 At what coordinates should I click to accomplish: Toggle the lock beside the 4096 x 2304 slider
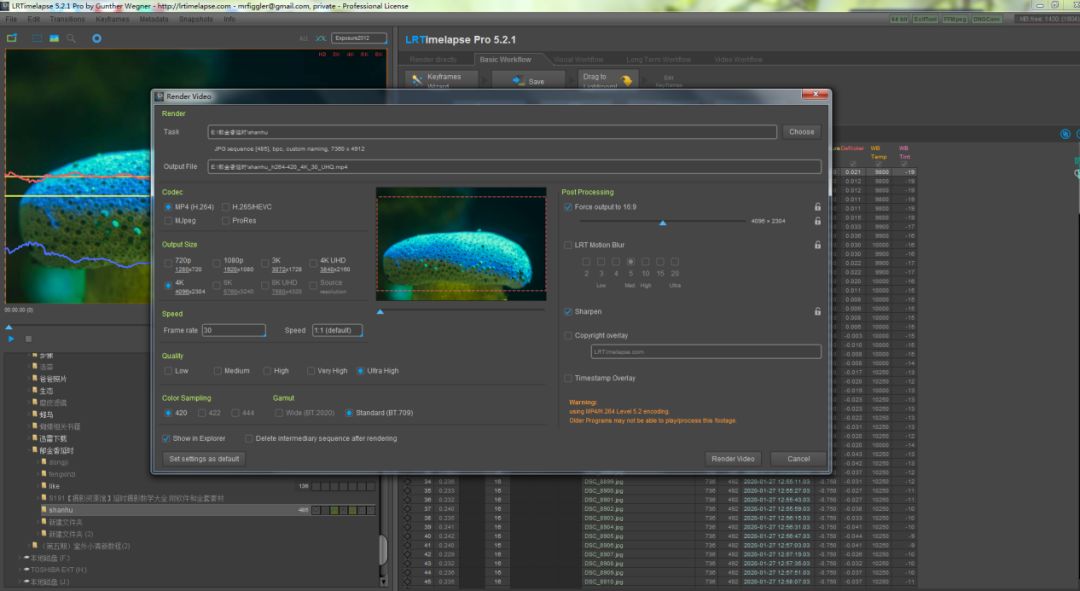(x=818, y=221)
